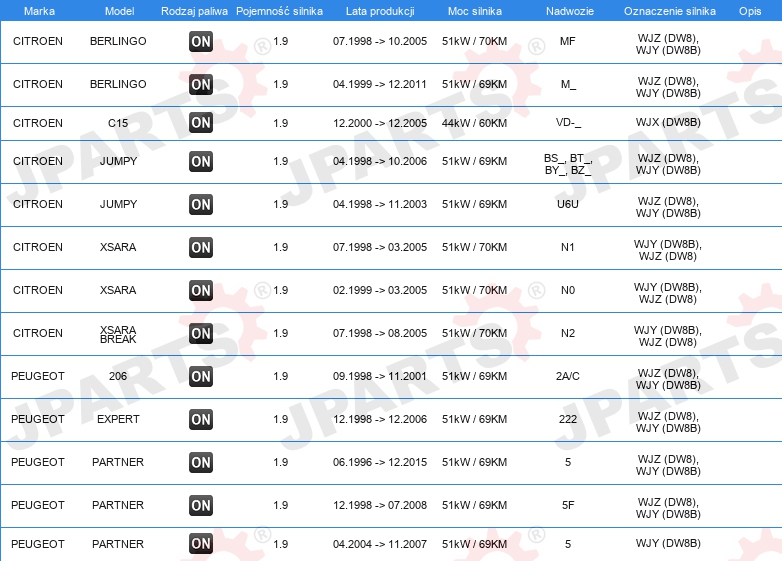Click the ON icon in Jumpy U6U row

pyautogui.click(x=201, y=204)
